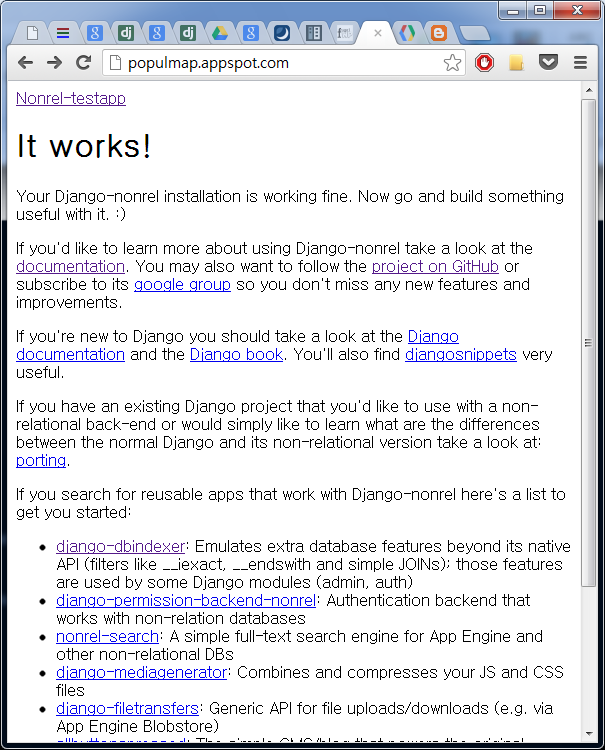Open the django-dbindexer link

(121, 546)
